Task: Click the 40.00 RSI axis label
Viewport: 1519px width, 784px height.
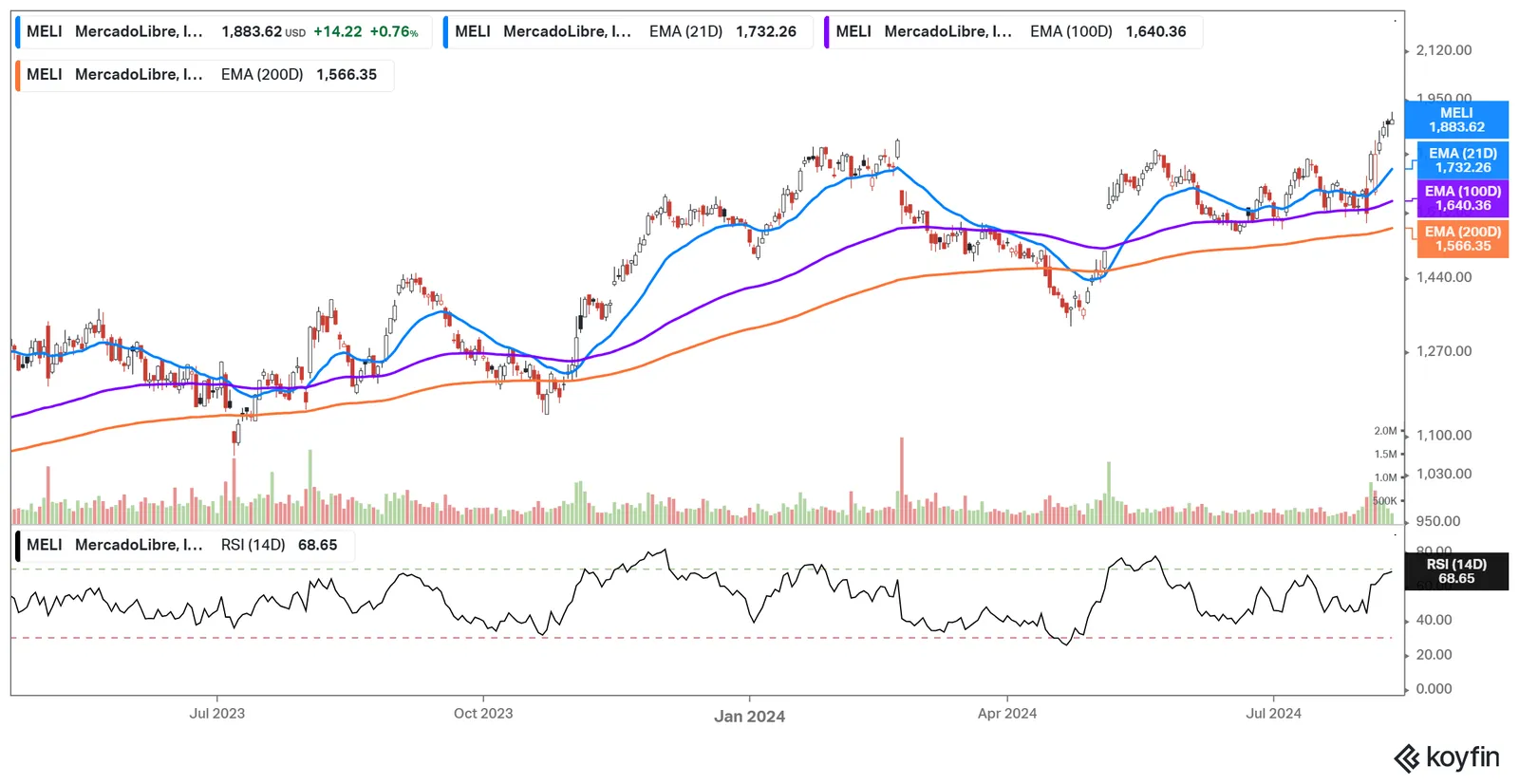Action: (1434, 620)
